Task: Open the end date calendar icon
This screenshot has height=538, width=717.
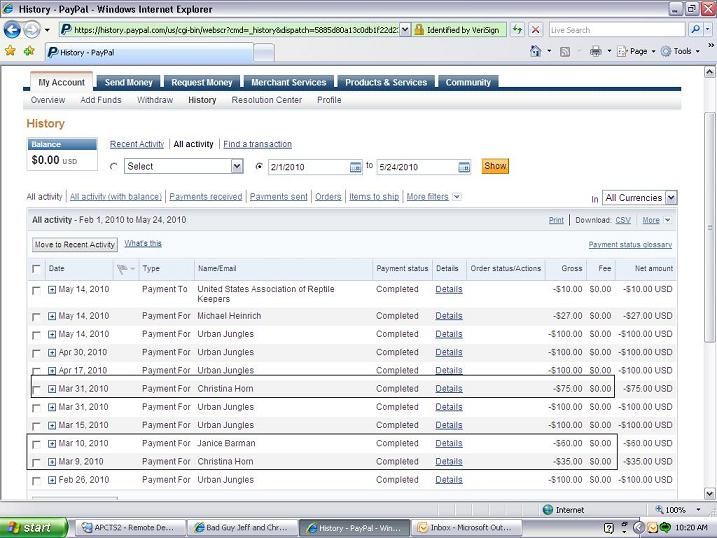Action: [464, 167]
